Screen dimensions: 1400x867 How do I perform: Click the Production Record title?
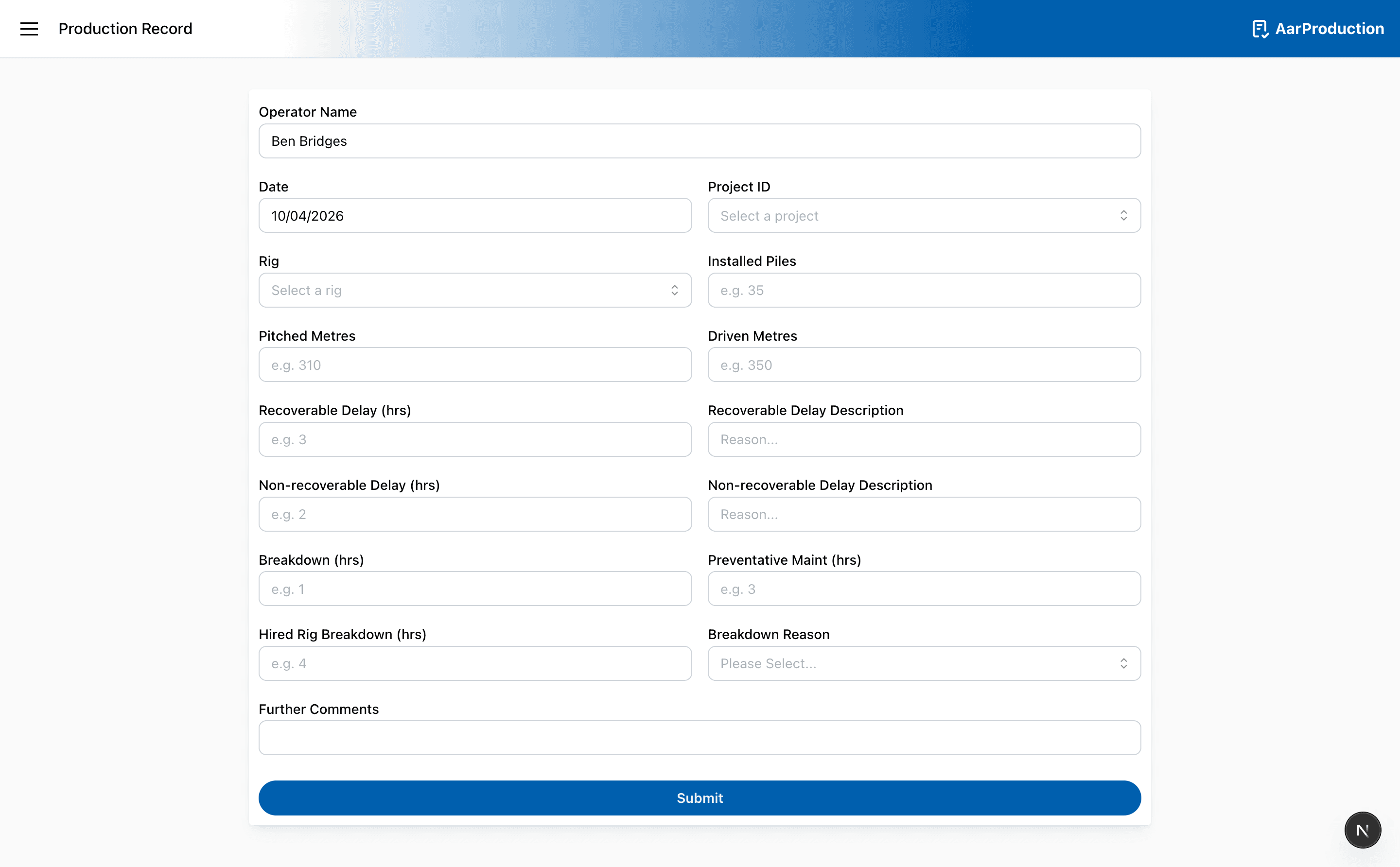(125, 29)
